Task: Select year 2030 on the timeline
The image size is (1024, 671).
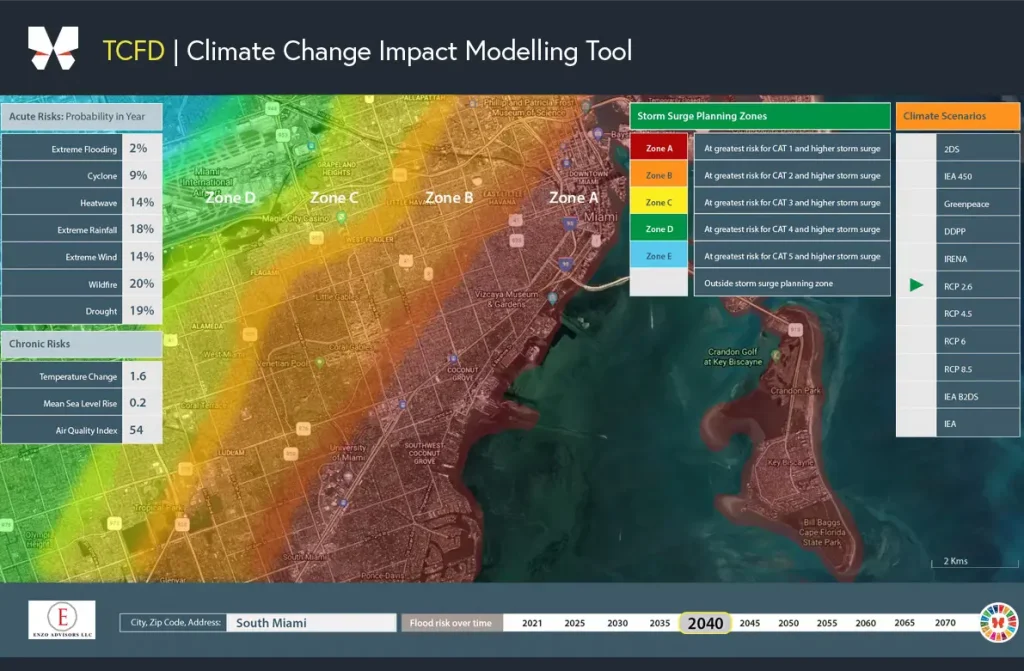Action: pos(617,623)
